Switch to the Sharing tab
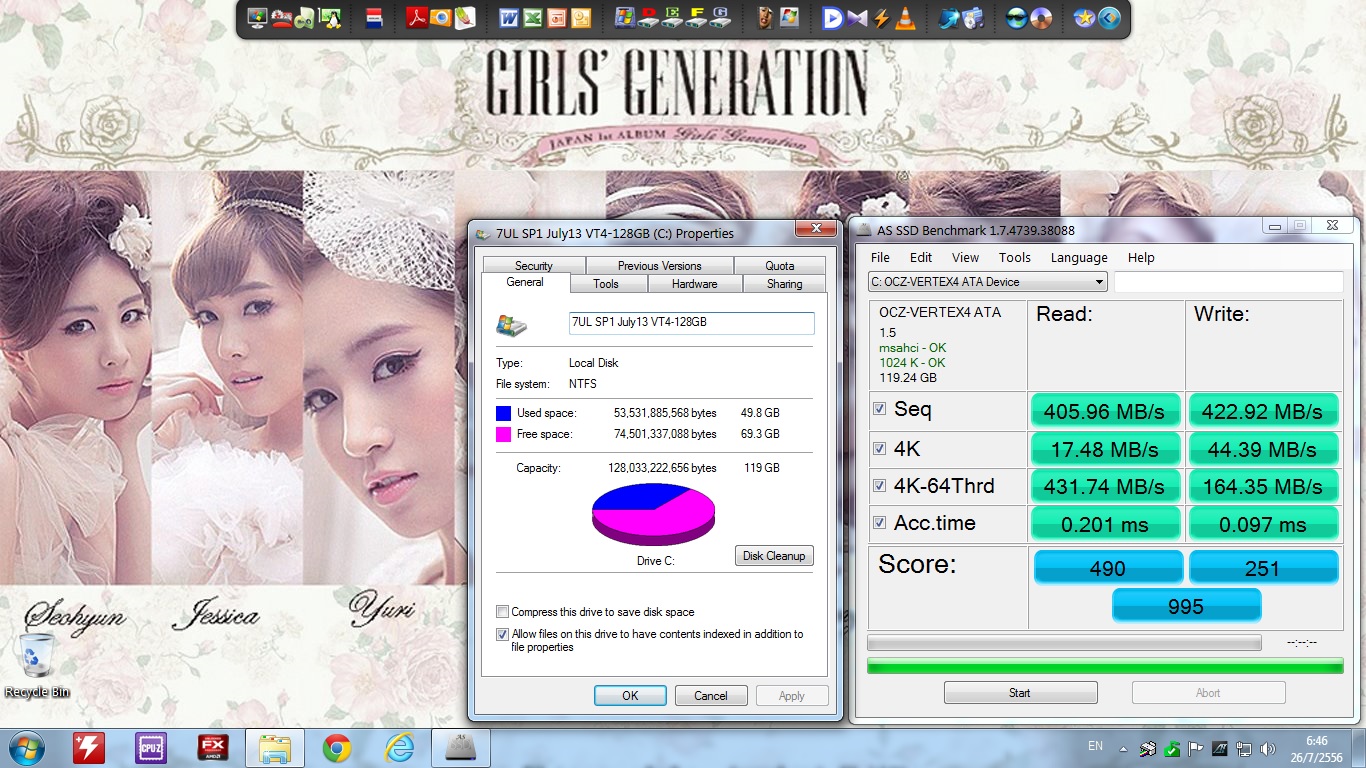Screen dimensions: 1366x768 [x=785, y=284]
